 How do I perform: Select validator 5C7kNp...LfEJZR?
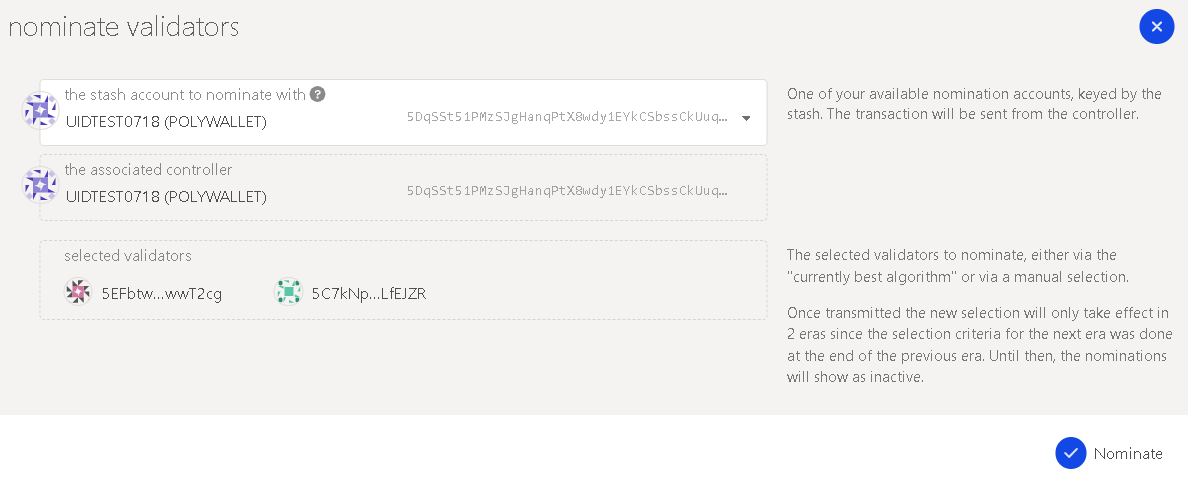click(369, 293)
